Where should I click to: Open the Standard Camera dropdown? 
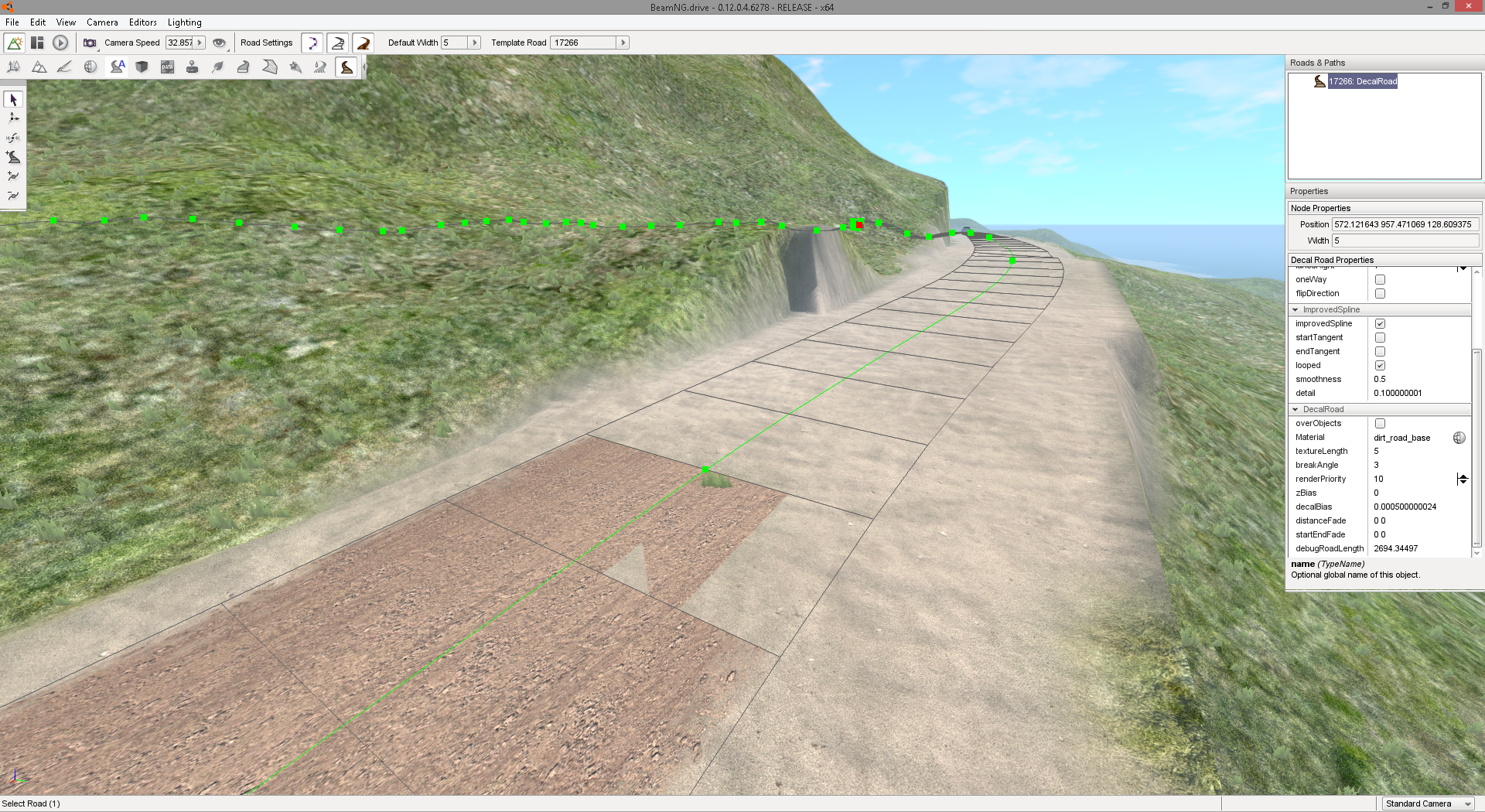(x=1428, y=804)
